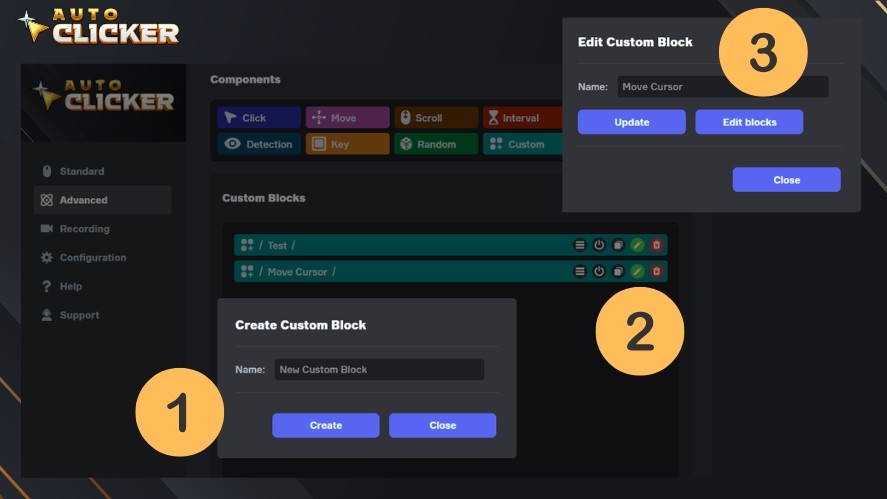
Task: Click the green edit pencil on Move Cursor block
Action: click(x=638, y=272)
